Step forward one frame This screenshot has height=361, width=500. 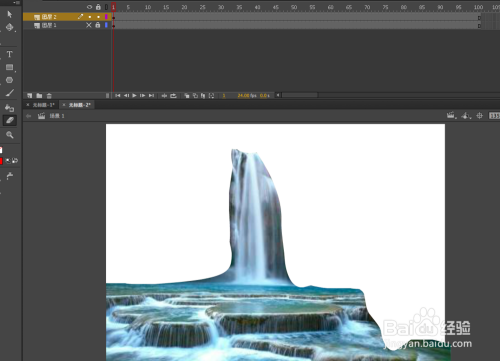click(143, 96)
